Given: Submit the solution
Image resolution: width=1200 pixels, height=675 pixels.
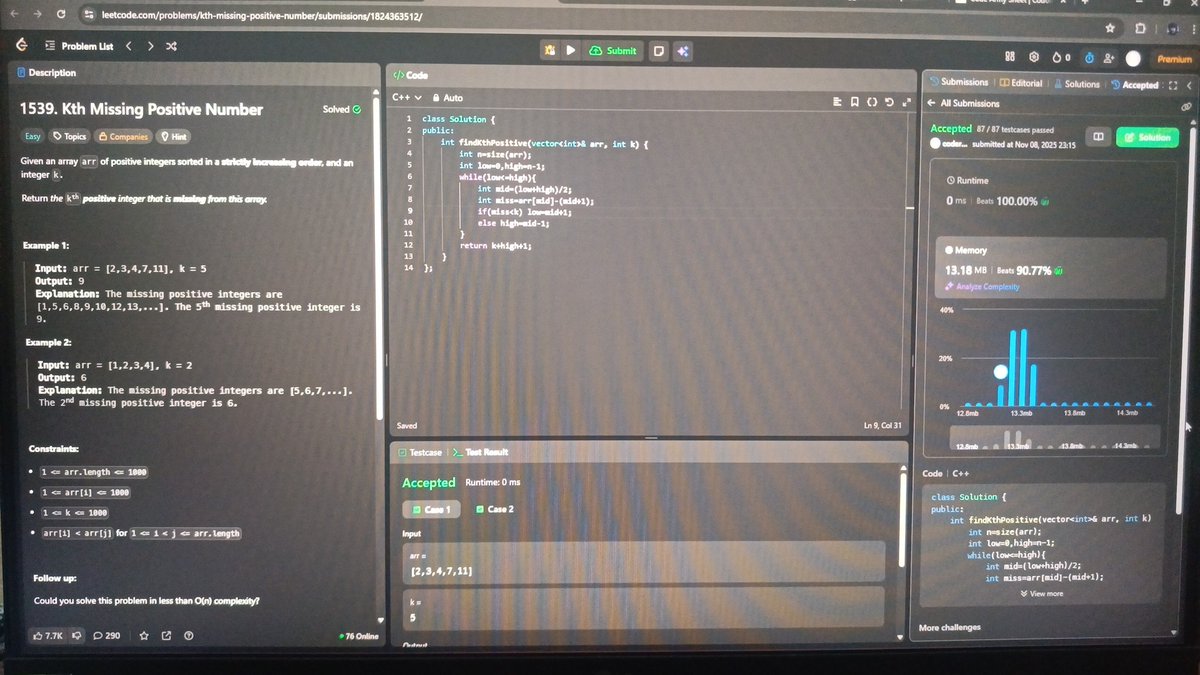Looking at the screenshot, I should (613, 50).
